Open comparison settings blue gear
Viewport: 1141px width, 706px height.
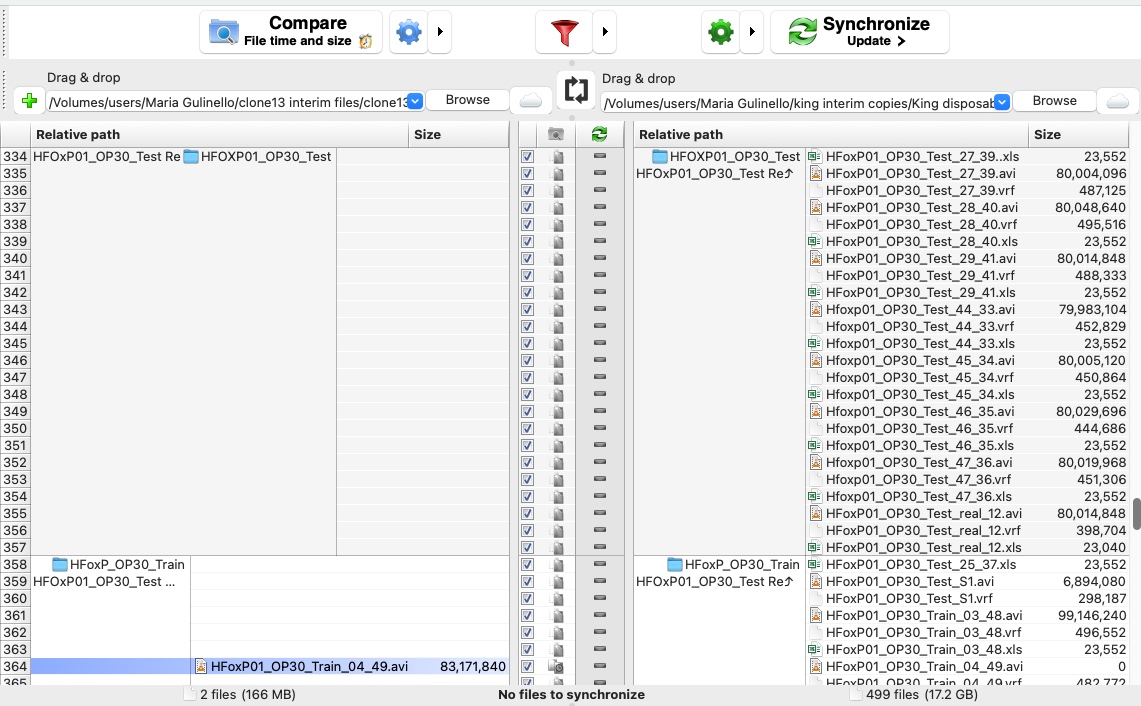pyautogui.click(x=409, y=32)
